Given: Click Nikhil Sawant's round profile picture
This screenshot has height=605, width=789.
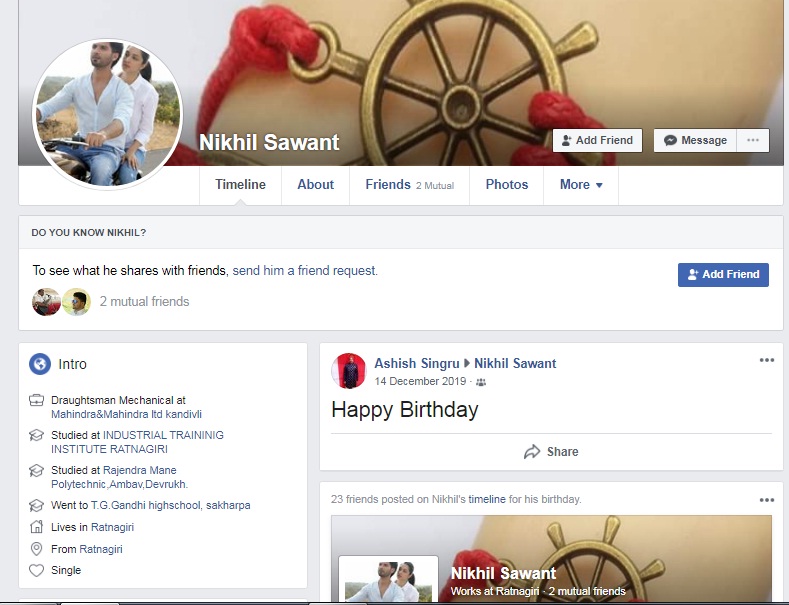Looking at the screenshot, I should point(107,114).
